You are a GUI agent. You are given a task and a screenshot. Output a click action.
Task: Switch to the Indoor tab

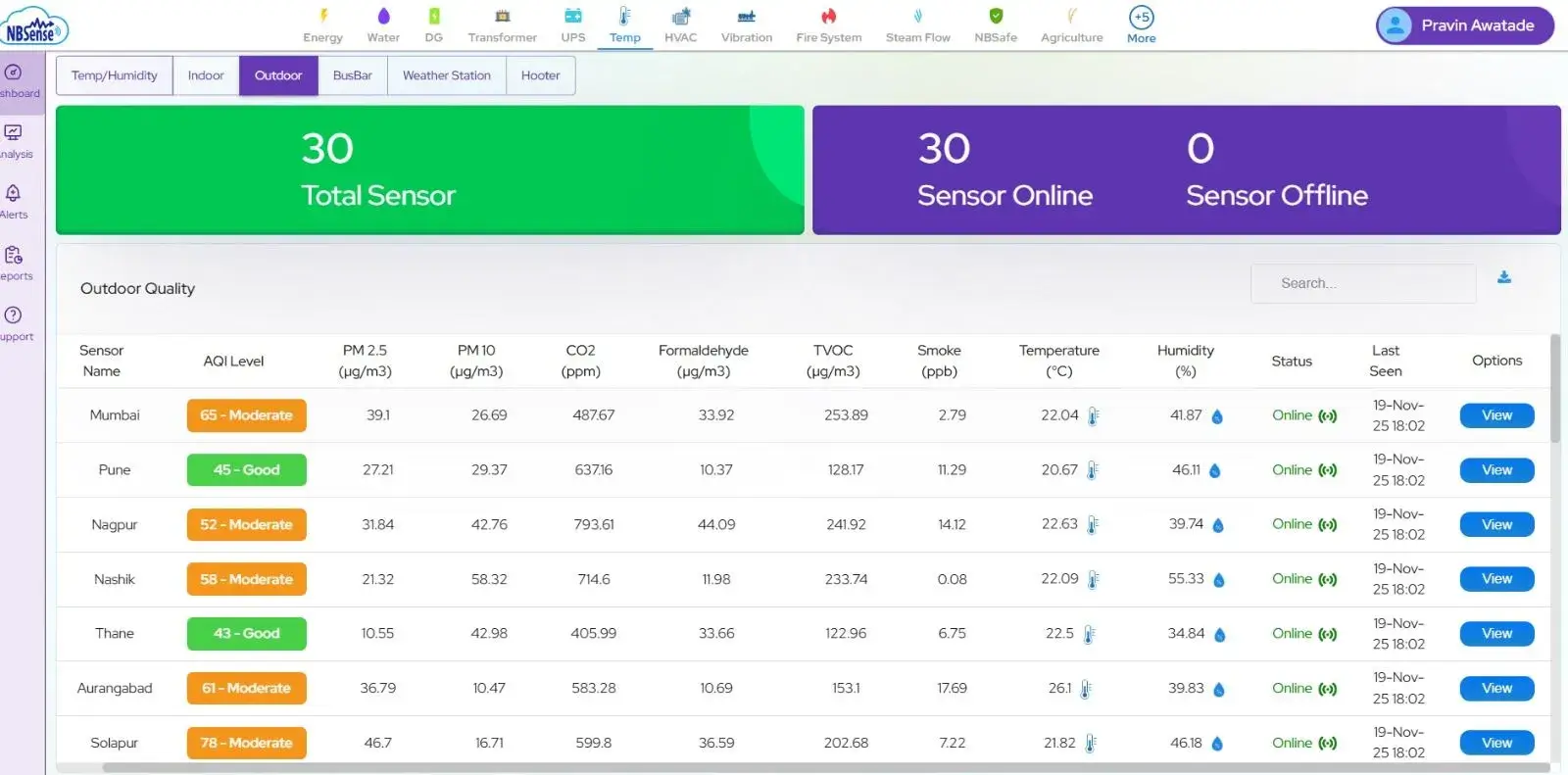coord(206,75)
